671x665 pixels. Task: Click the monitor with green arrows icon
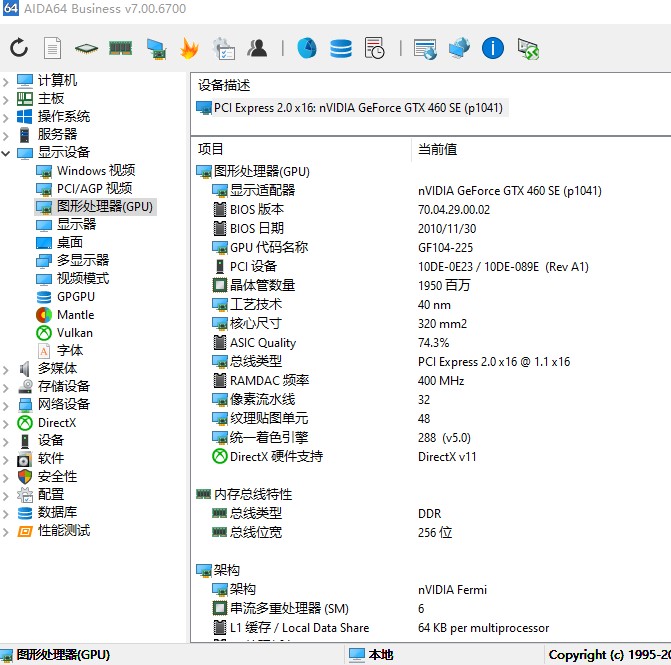point(528,49)
